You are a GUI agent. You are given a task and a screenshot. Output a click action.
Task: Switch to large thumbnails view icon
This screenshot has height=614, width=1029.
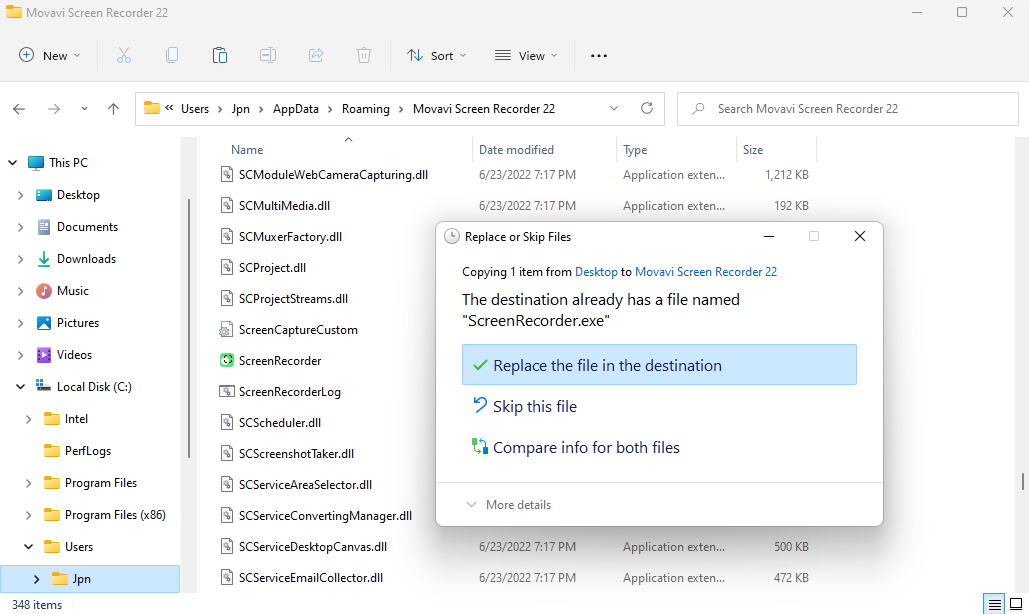pyautogui.click(x=1016, y=604)
